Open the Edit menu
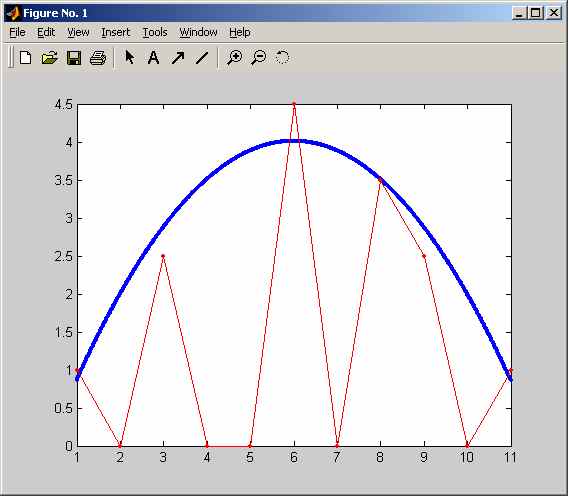568x496 pixels. coord(46,33)
